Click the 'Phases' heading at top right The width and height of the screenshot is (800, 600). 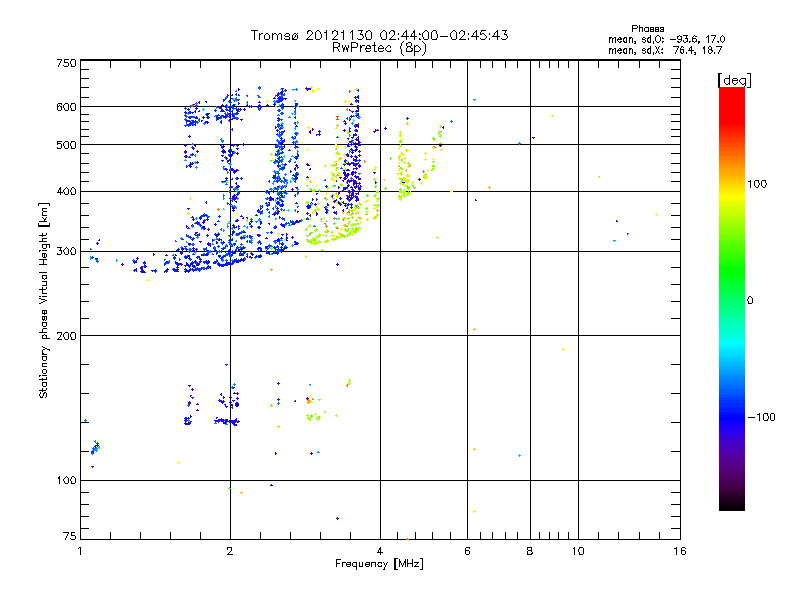pyautogui.click(x=647, y=29)
